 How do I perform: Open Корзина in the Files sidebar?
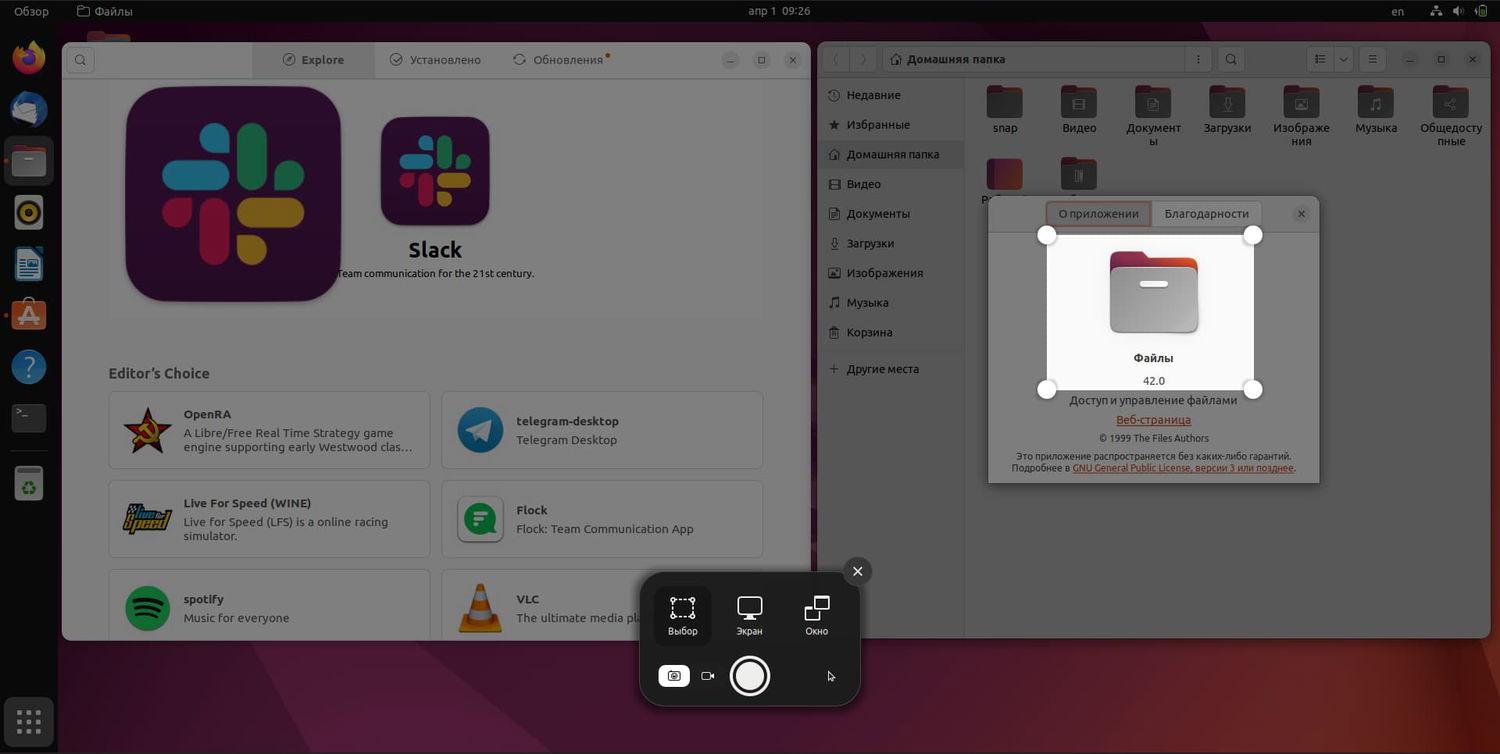click(891, 333)
